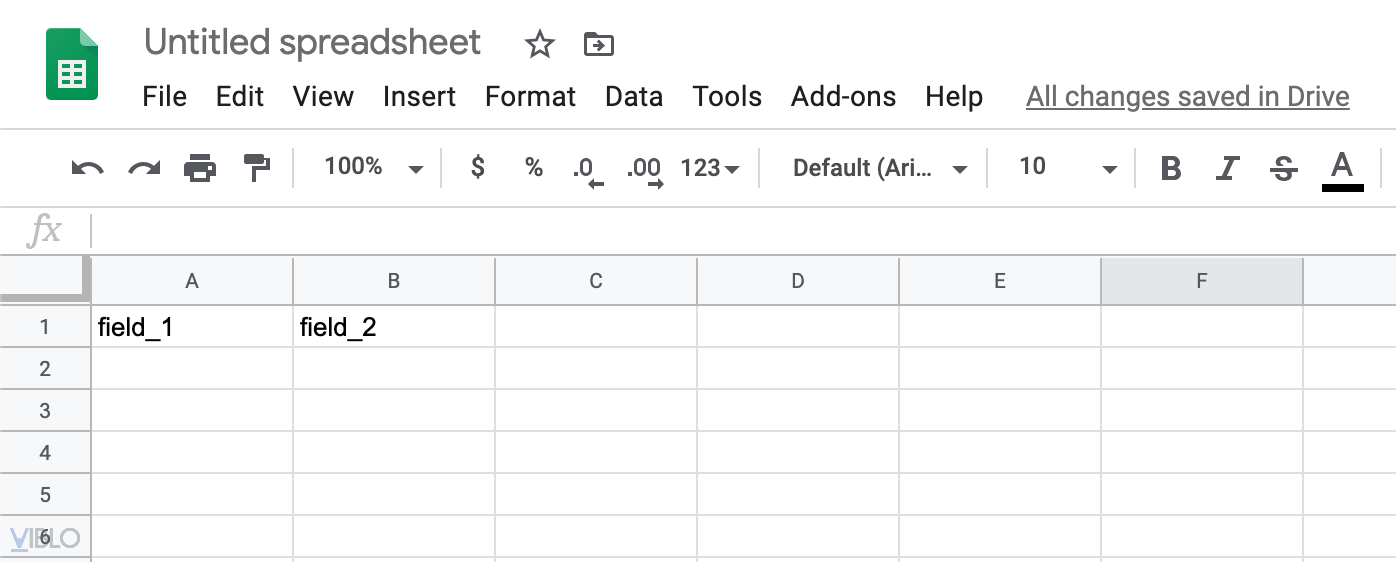Toggle Italic formatting

pos(1227,168)
